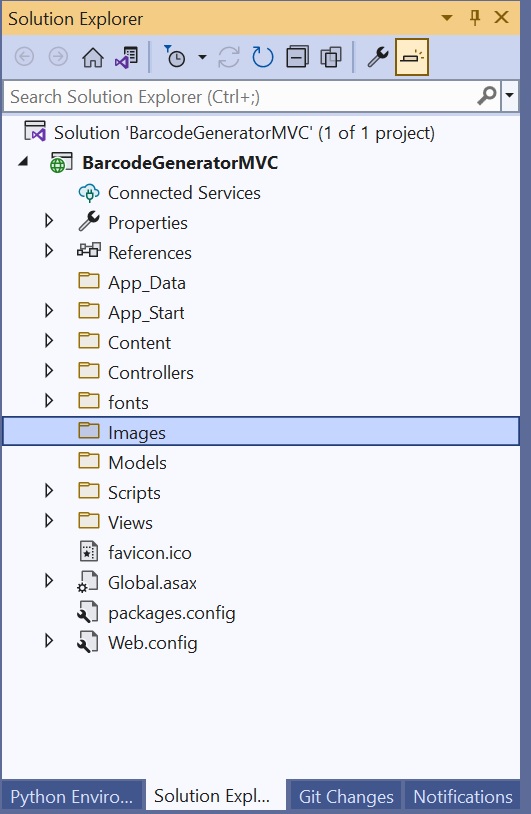
Task: Refresh the Solution Explorer
Action: coord(263,57)
